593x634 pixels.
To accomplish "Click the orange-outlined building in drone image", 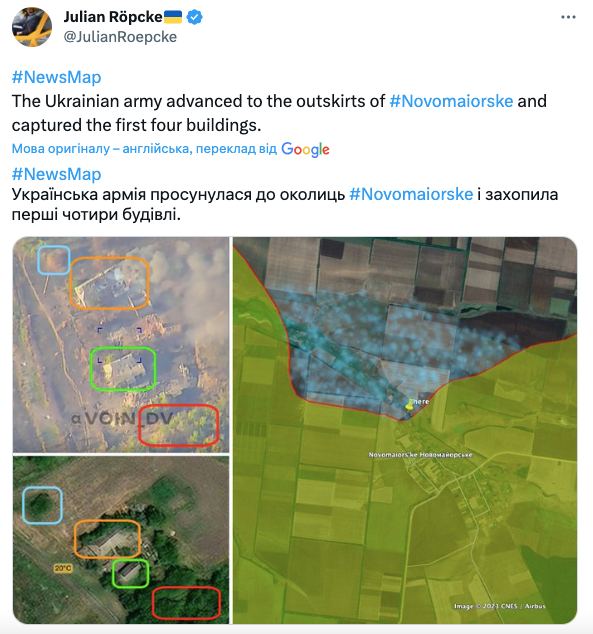I will (x=110, y=283).
